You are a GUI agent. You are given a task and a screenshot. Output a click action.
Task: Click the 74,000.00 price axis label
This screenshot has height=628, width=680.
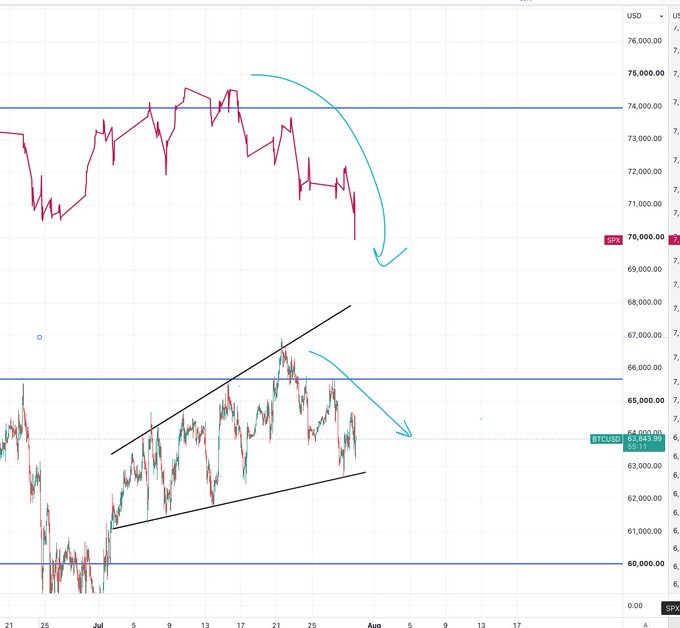[x=644, y=106]
